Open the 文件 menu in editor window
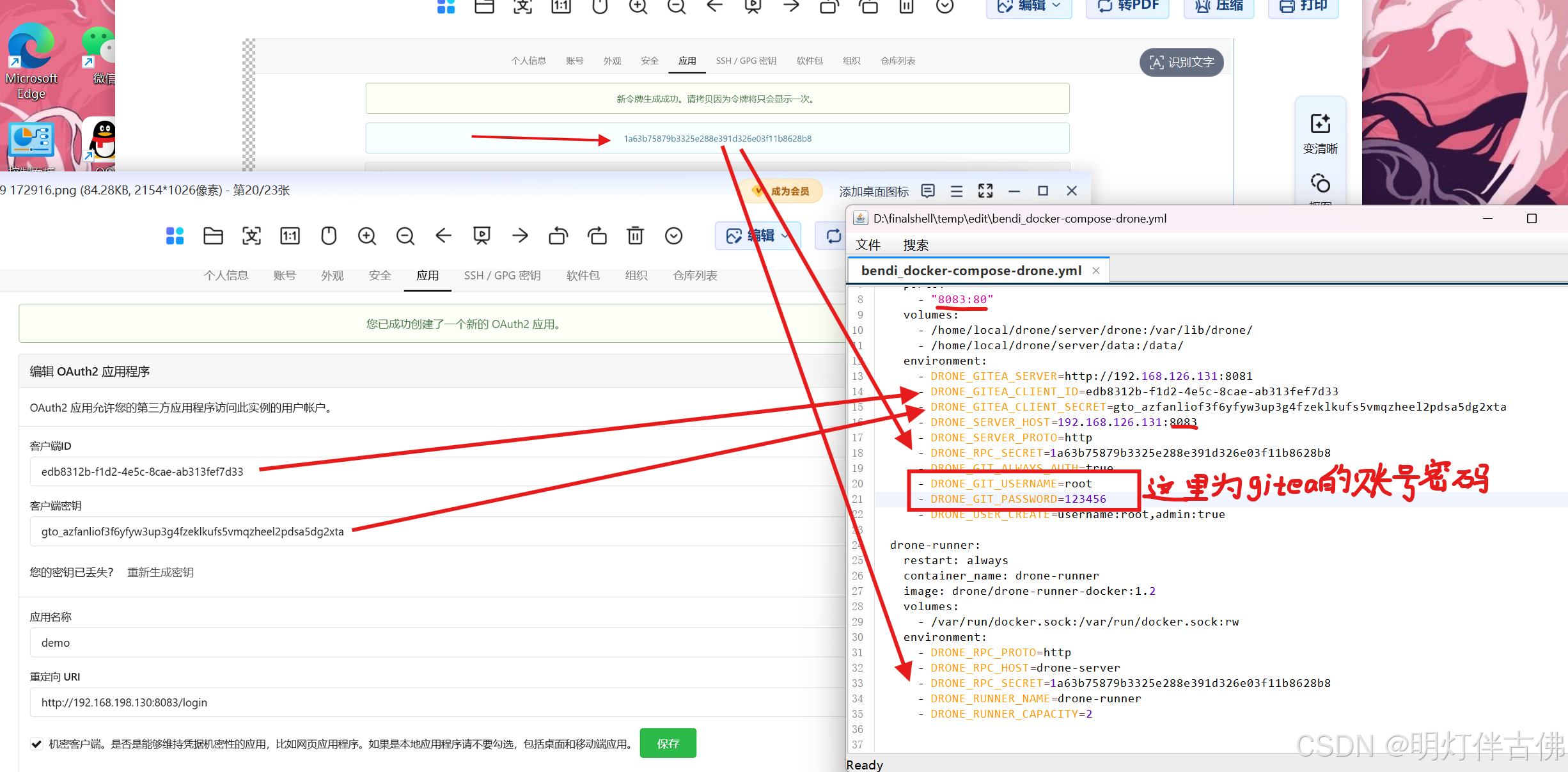 868,244
